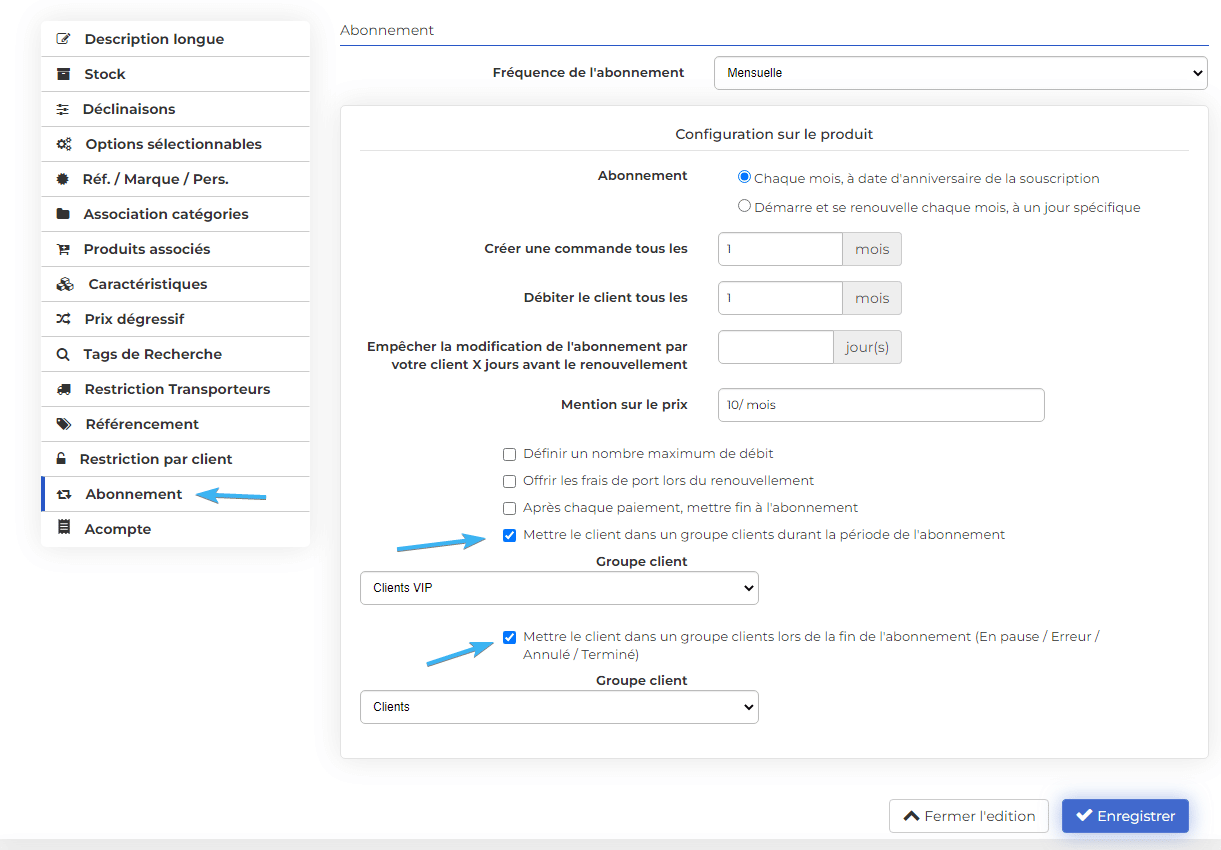Select the Prix dégressif entry

[x=176, y=319]
